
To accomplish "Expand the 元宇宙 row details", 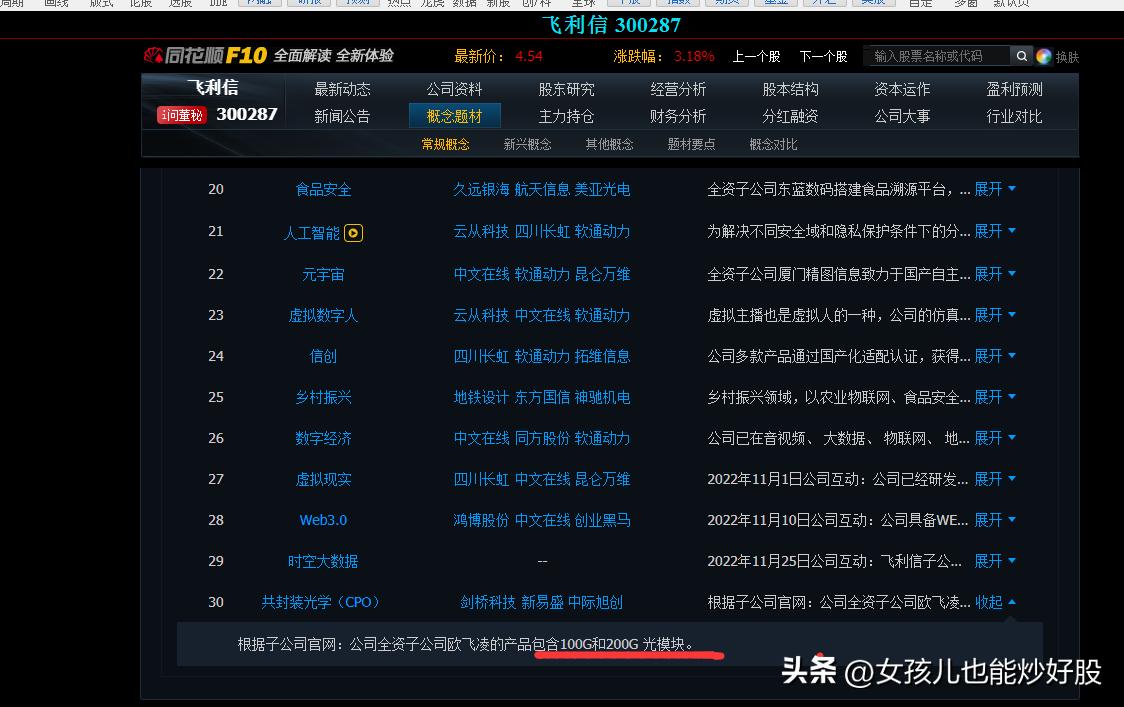I will pos(995,274).
